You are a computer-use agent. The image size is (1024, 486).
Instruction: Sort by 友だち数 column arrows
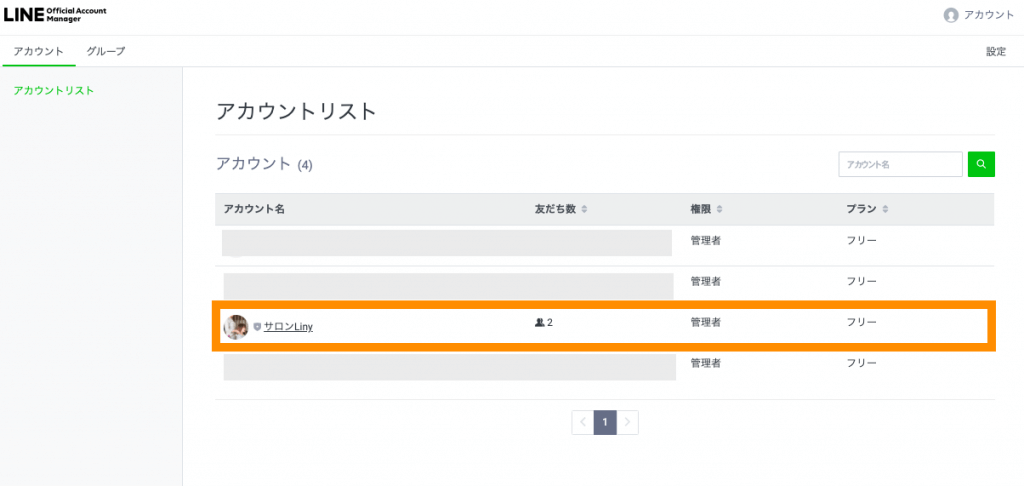[x=584, y=210]
